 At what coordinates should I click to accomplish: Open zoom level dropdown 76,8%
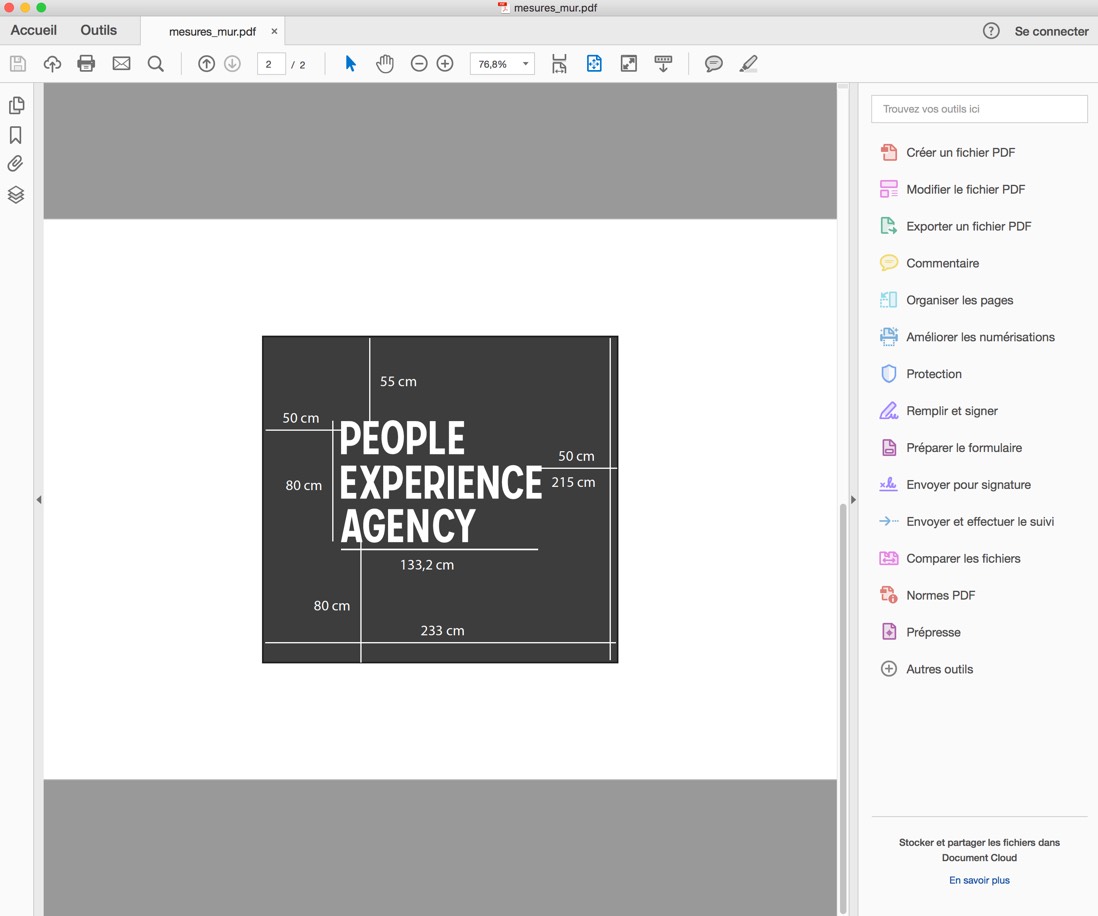[502, 64]
